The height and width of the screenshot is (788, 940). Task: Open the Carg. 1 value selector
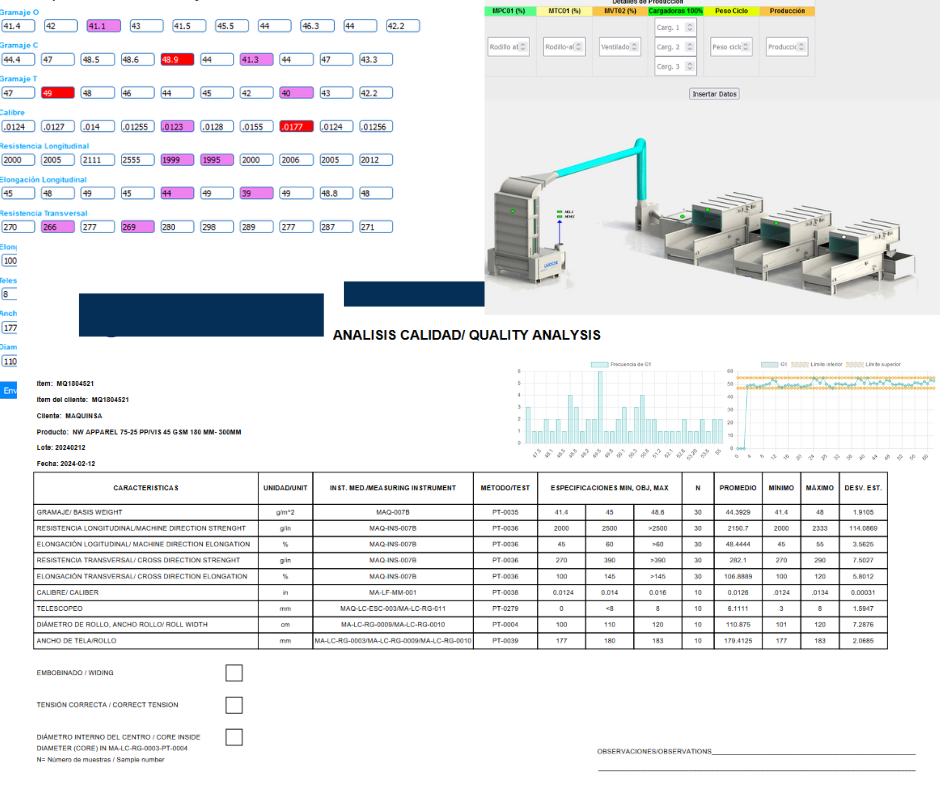point(676,28)
